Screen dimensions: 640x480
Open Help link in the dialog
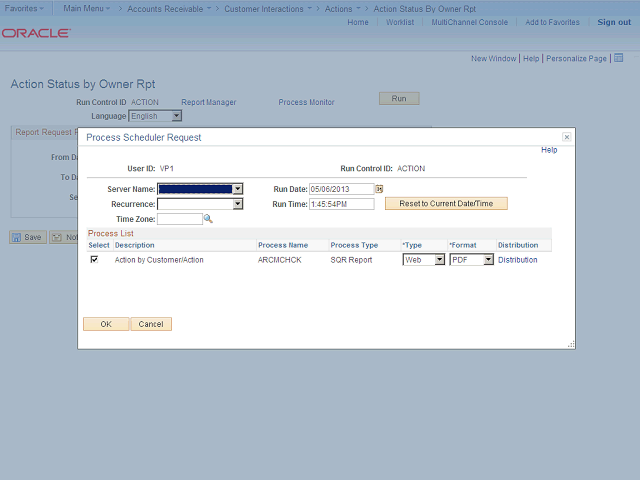(x=549, y=150)
